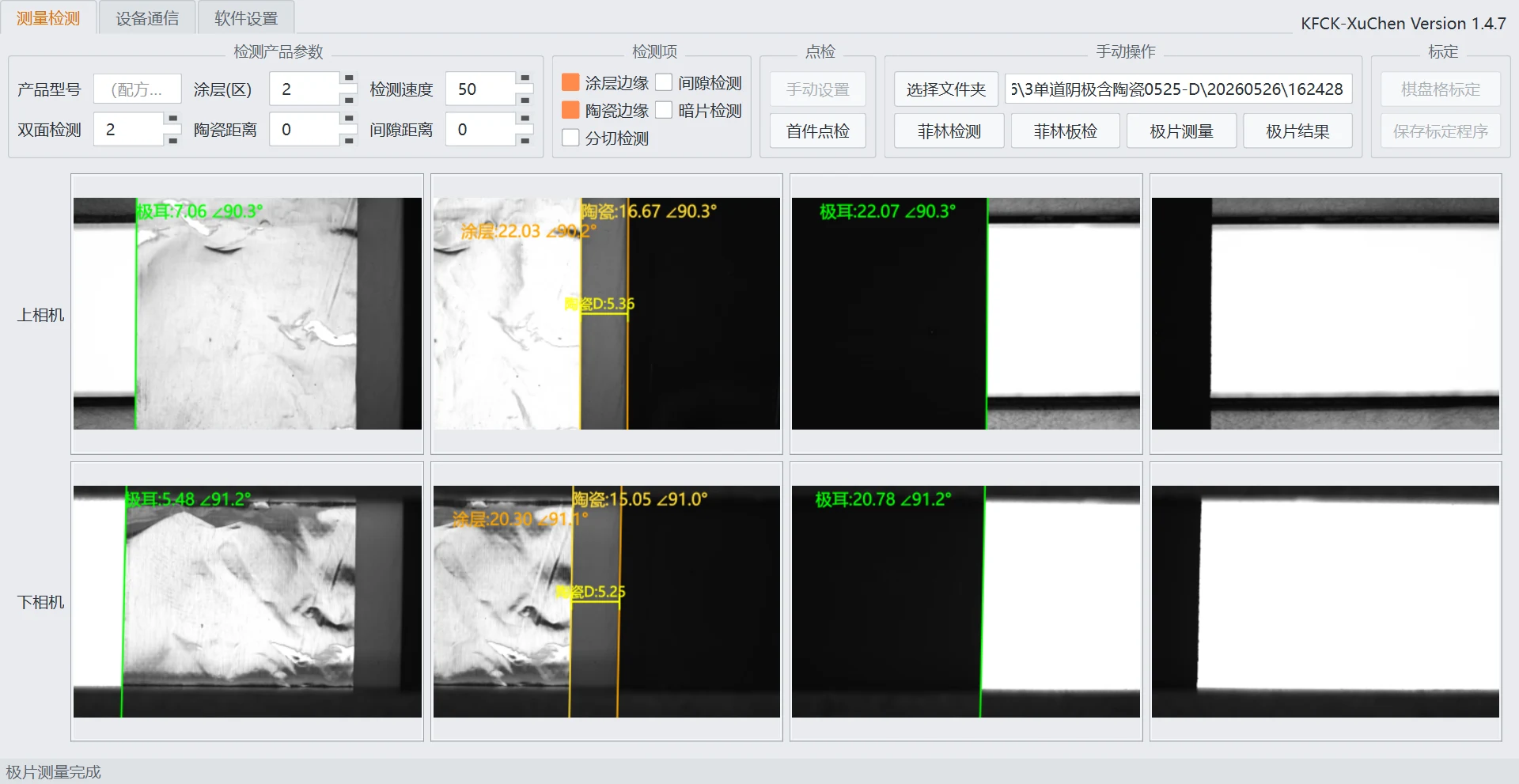Focus the 涂层(区) number field
Image resolution: width=1519 pixels, height=784 pixels.
pos(305,89)
